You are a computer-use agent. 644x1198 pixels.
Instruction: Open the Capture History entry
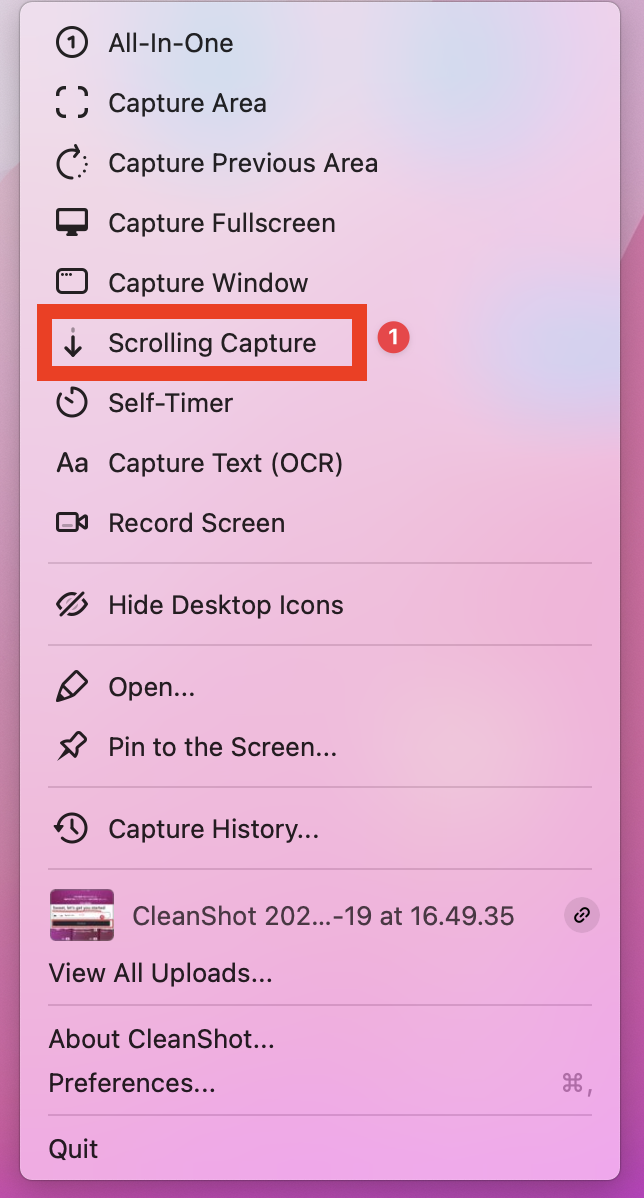click(213, 829)
